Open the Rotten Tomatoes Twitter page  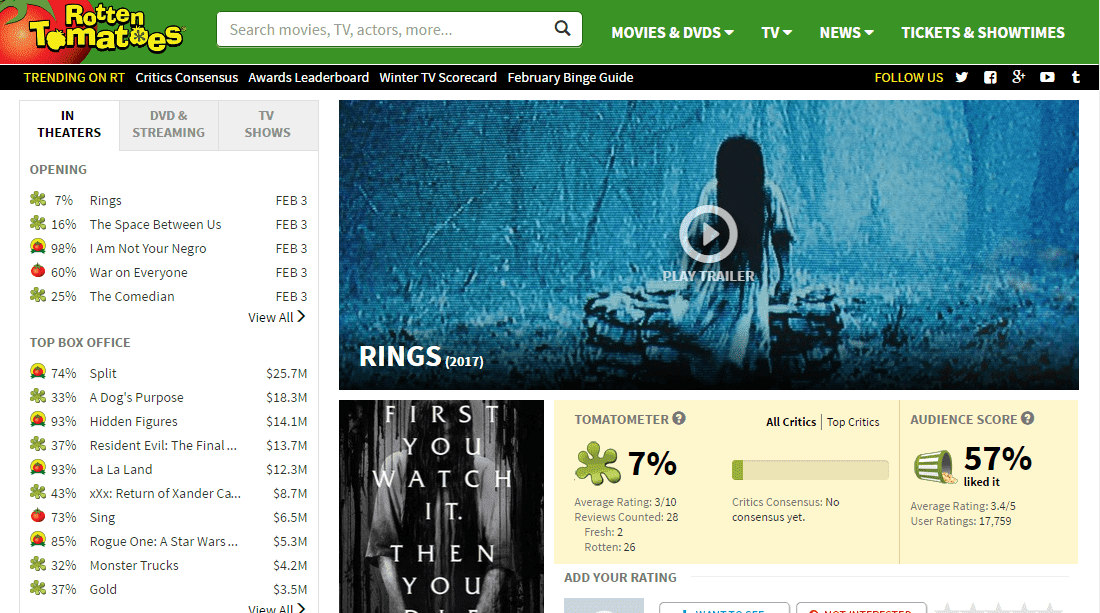point(962,77)
